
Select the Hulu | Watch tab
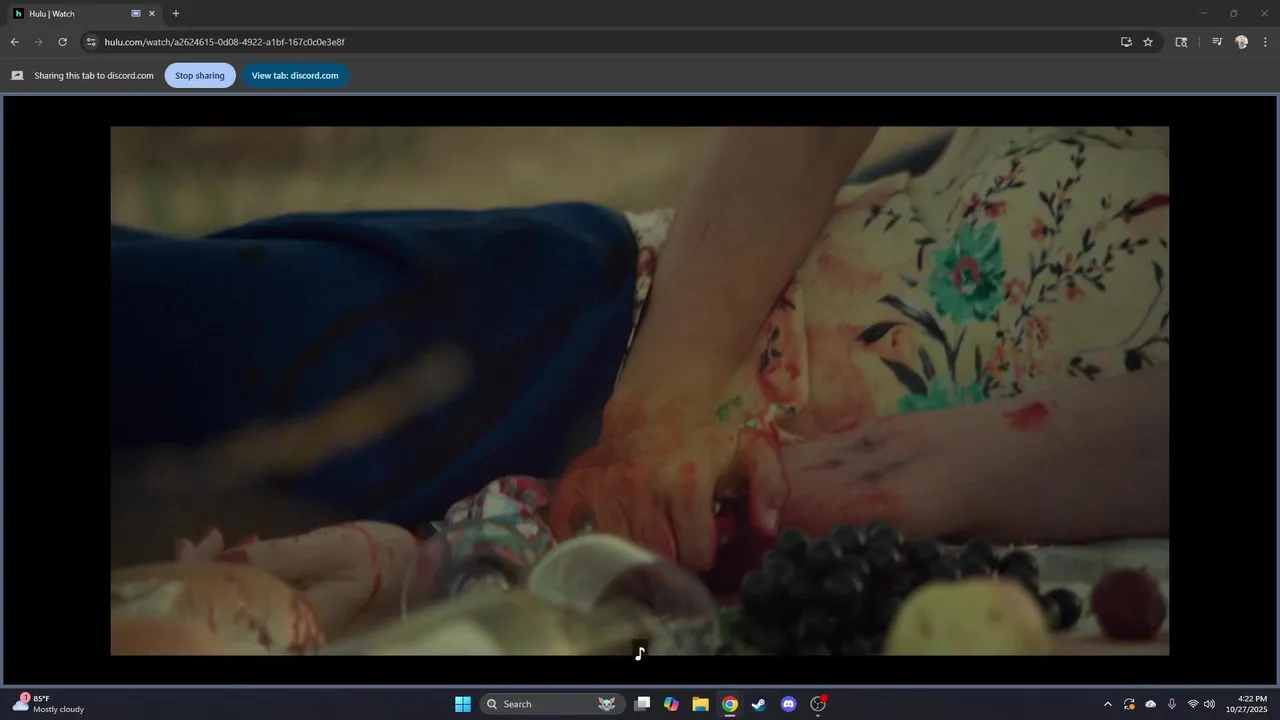tap(84, 14)
